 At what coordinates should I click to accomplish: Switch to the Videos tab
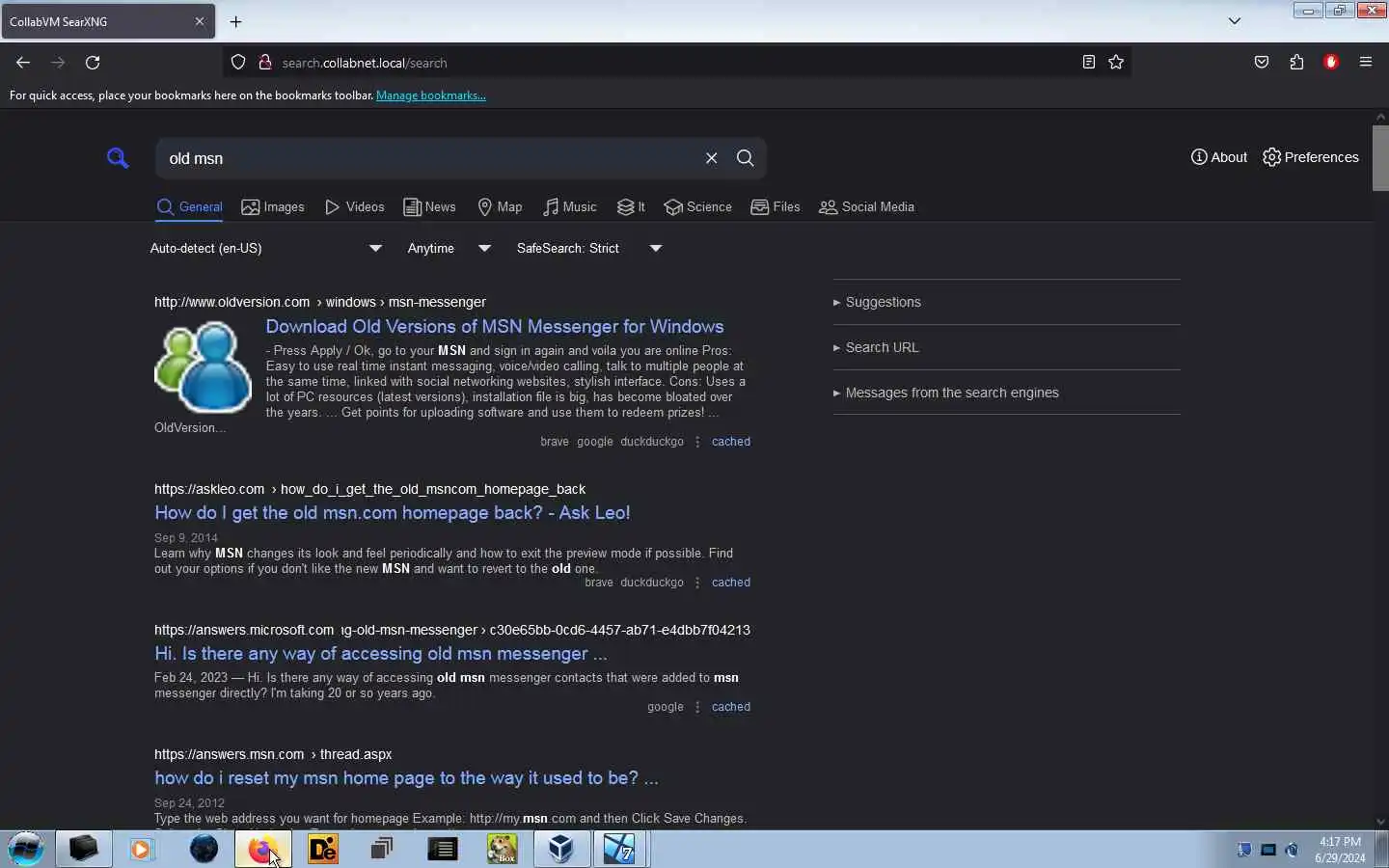pyautogui.click(x=354, y=207)
